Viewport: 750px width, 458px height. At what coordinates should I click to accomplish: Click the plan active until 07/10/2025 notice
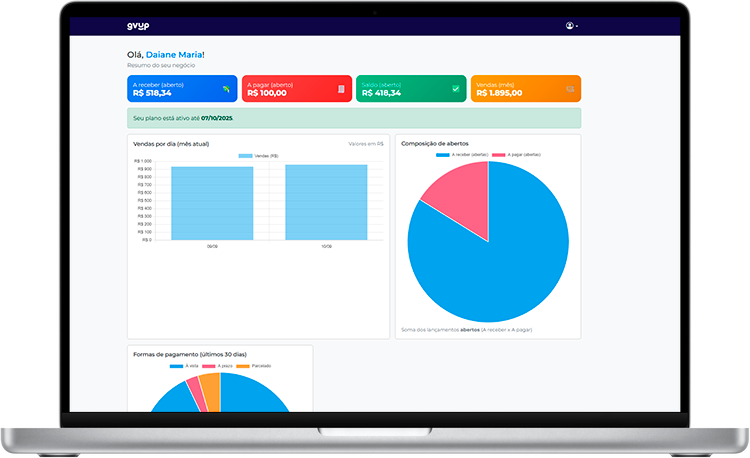point(354,118)
